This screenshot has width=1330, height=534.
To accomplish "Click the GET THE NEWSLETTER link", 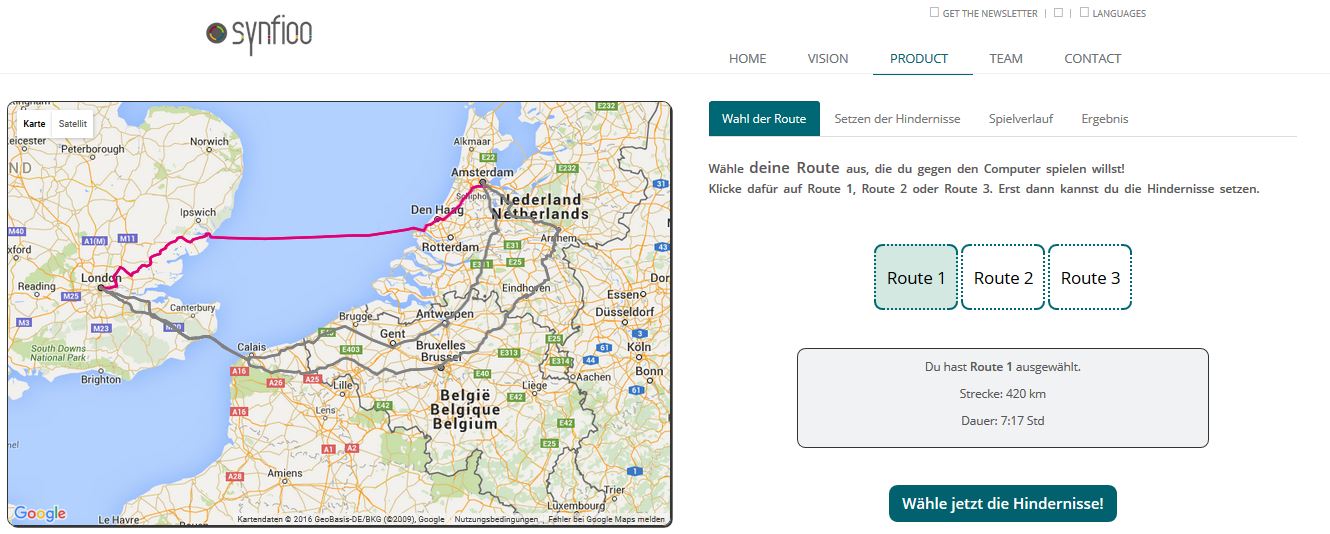I will coord(984,13).
